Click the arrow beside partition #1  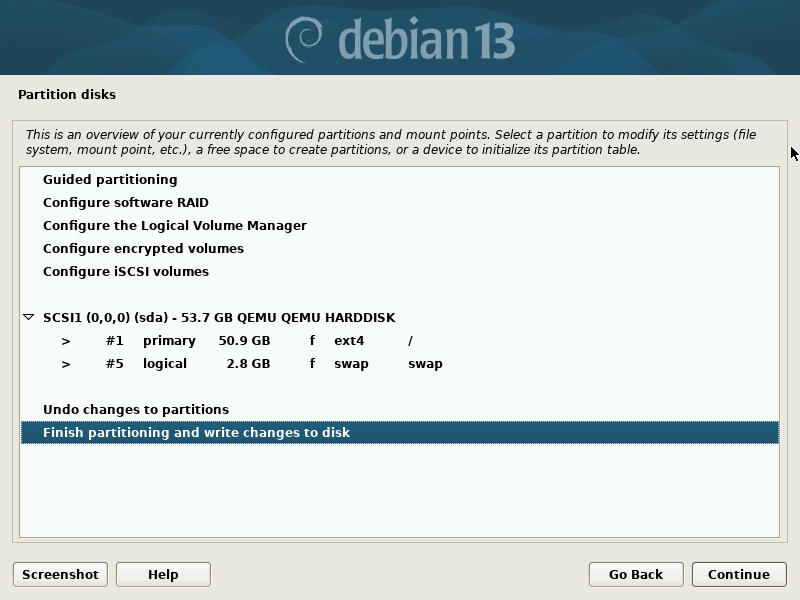click(x=66, y=341)
